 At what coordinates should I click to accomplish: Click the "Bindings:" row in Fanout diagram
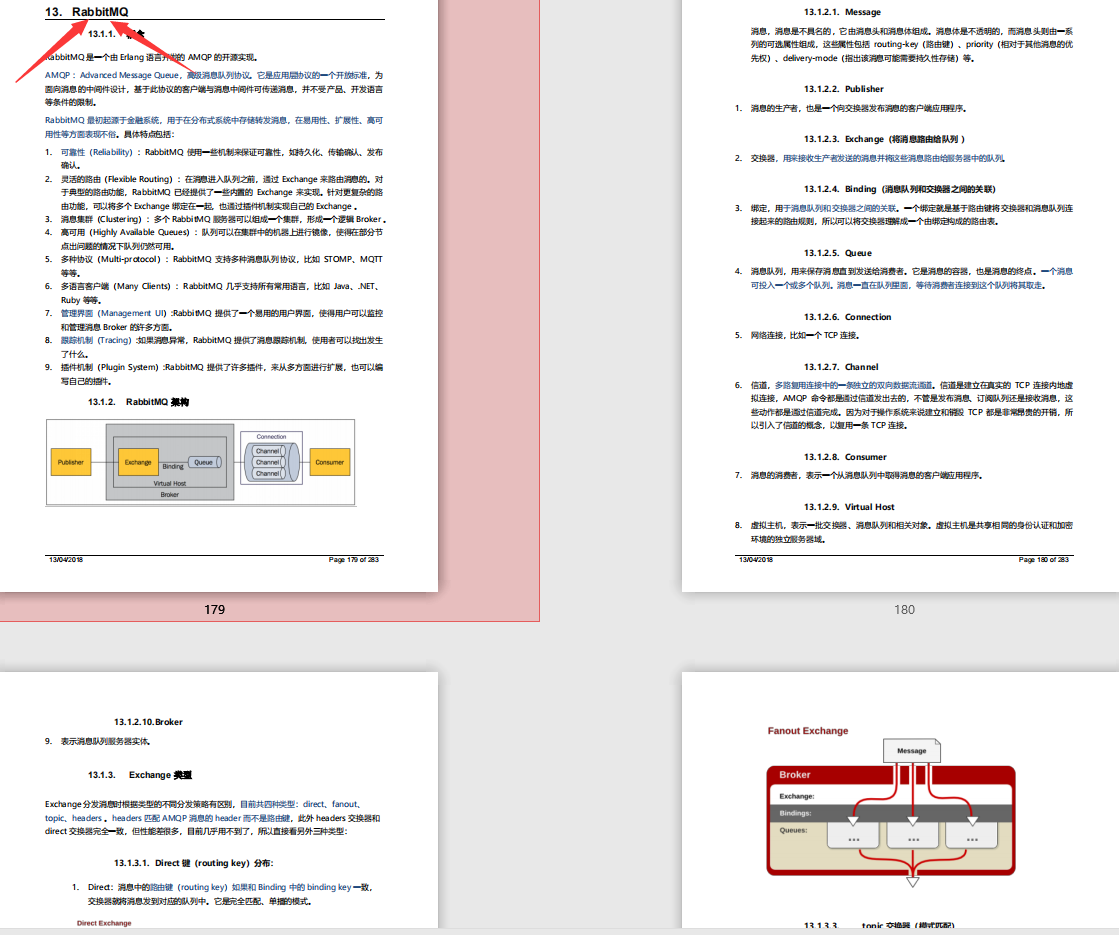[x=892, y=813]
